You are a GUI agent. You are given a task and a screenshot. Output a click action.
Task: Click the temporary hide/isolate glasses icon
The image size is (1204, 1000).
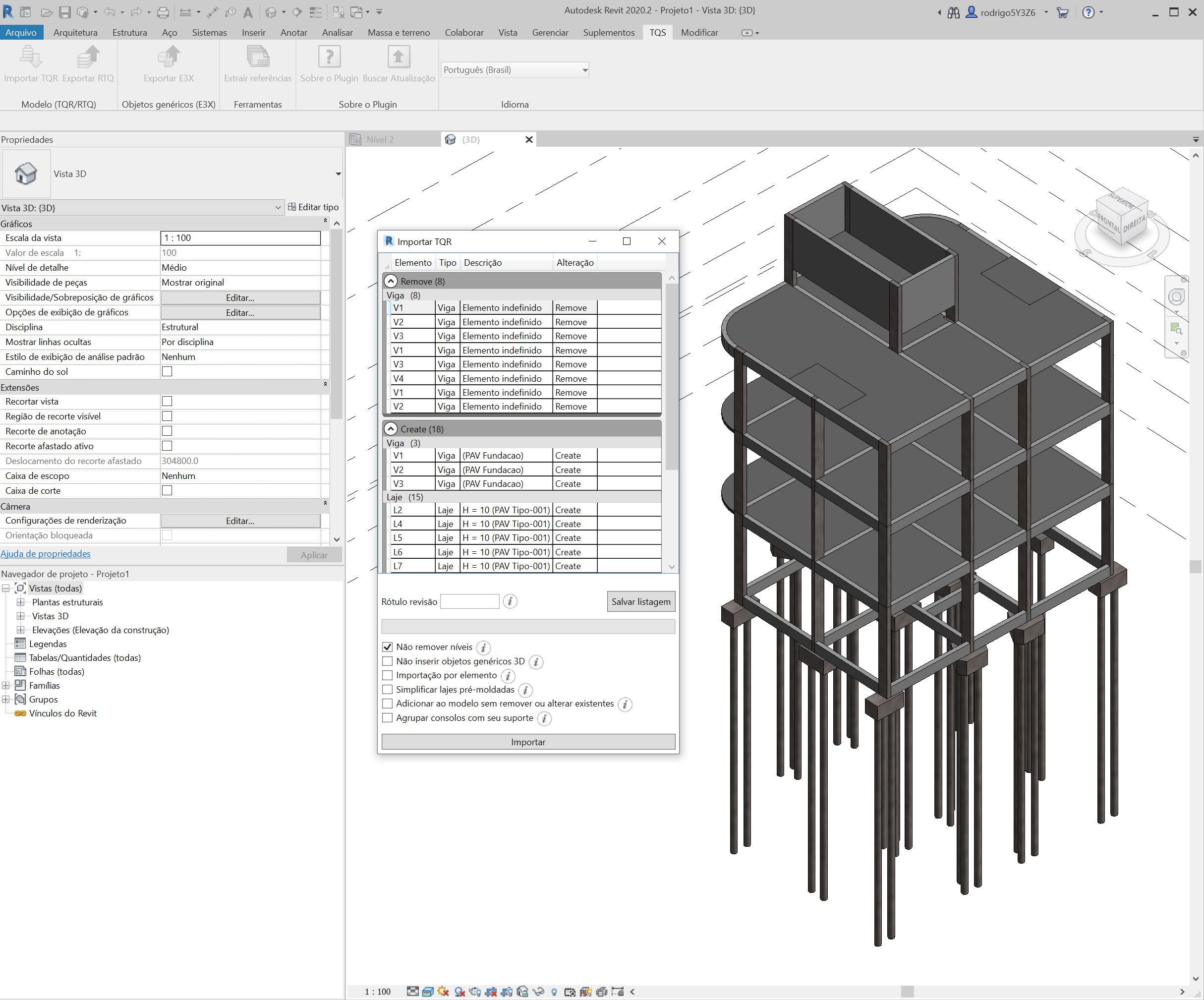[538, 992]
